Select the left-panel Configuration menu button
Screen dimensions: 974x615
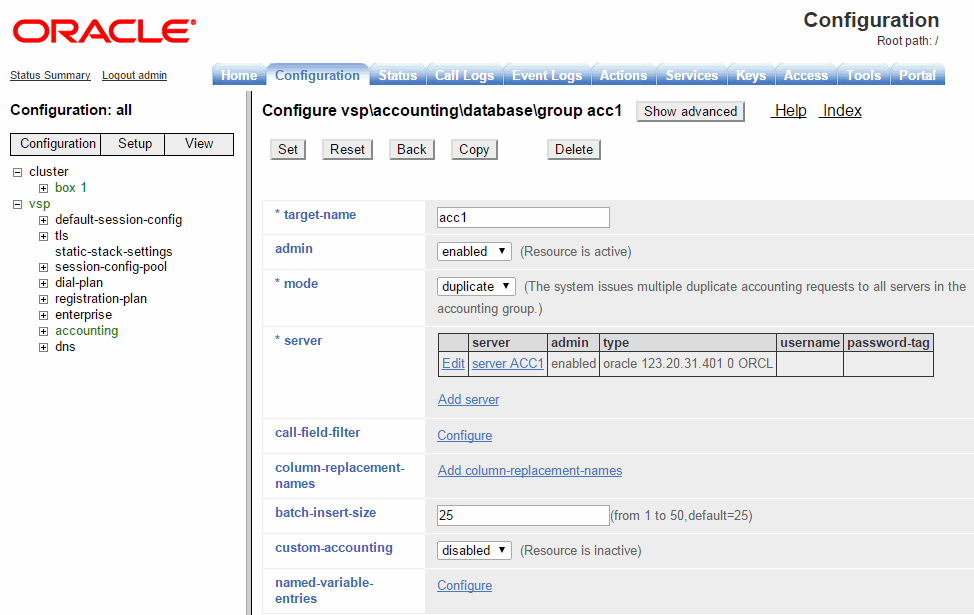pyautogui.click(x=56, y=144)
